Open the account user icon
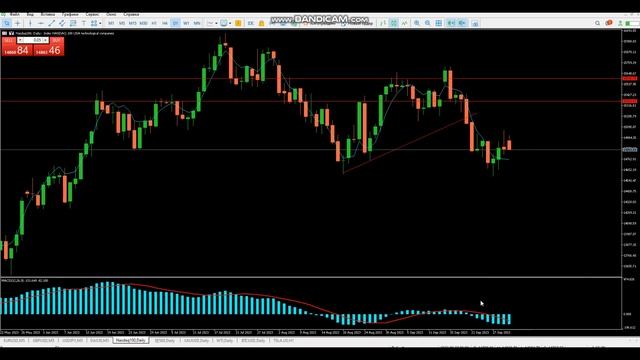The width and height of the screenshot is (640, 360). (620, 23)
